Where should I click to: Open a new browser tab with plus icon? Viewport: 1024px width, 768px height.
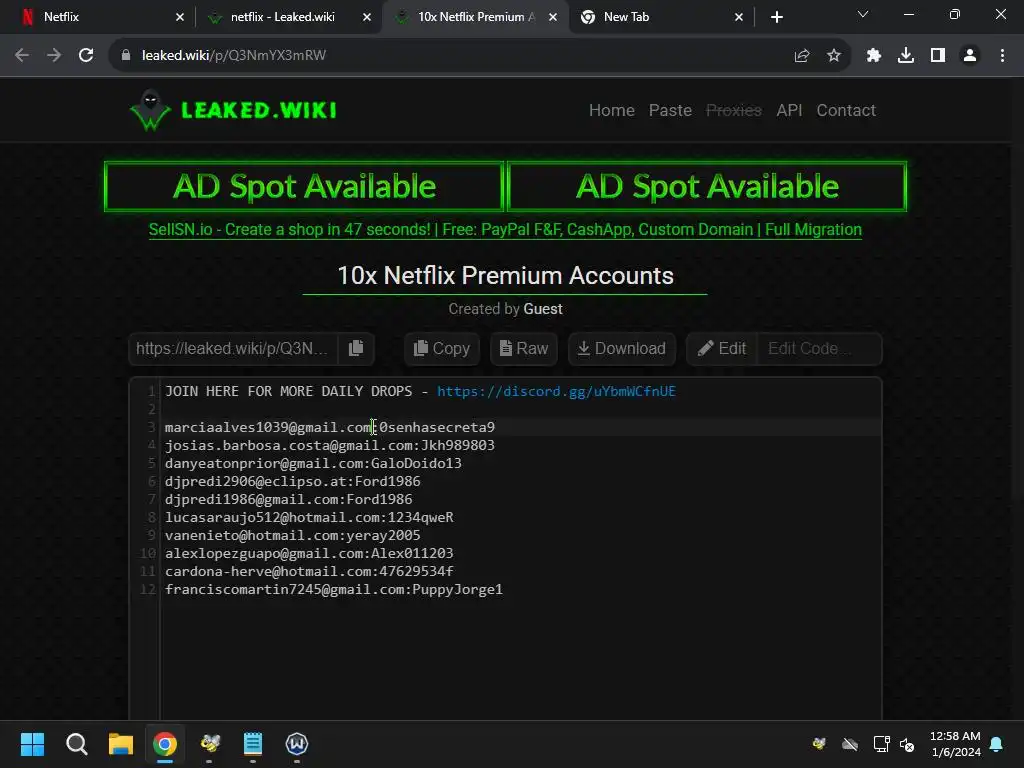point(776,18)
